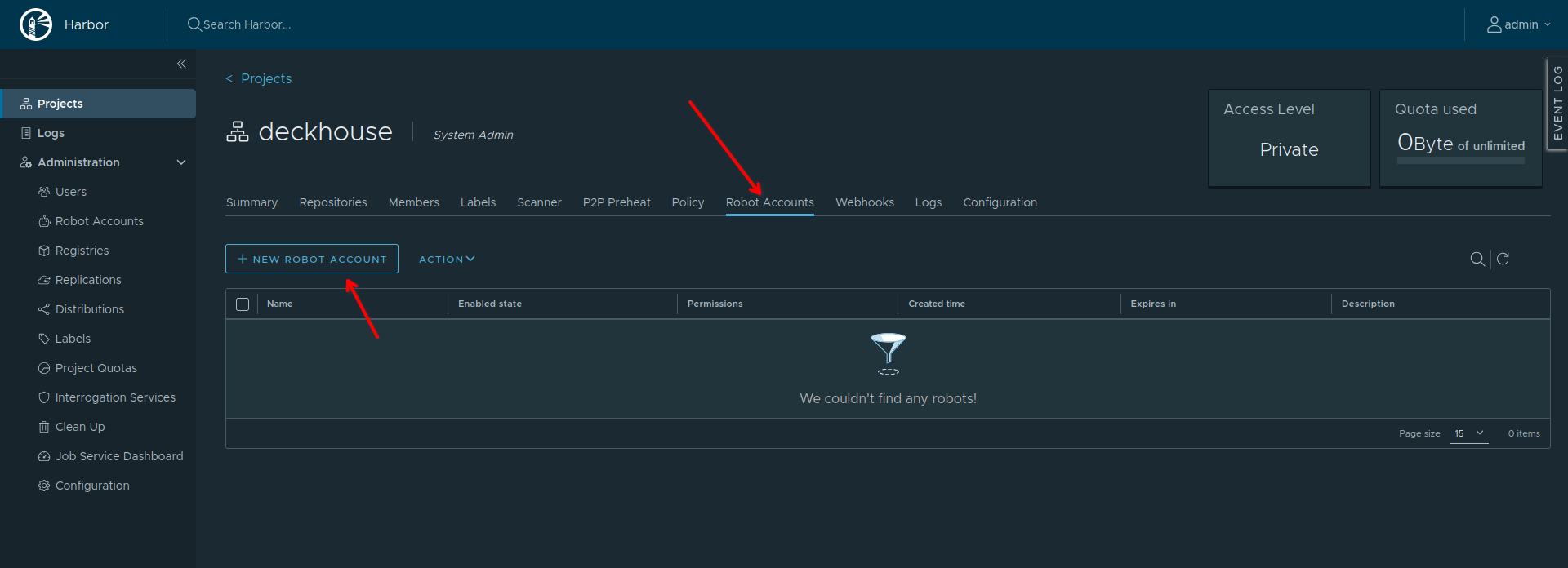Open Registries in the sidebar
The image size is (1568, 568).
82,251
